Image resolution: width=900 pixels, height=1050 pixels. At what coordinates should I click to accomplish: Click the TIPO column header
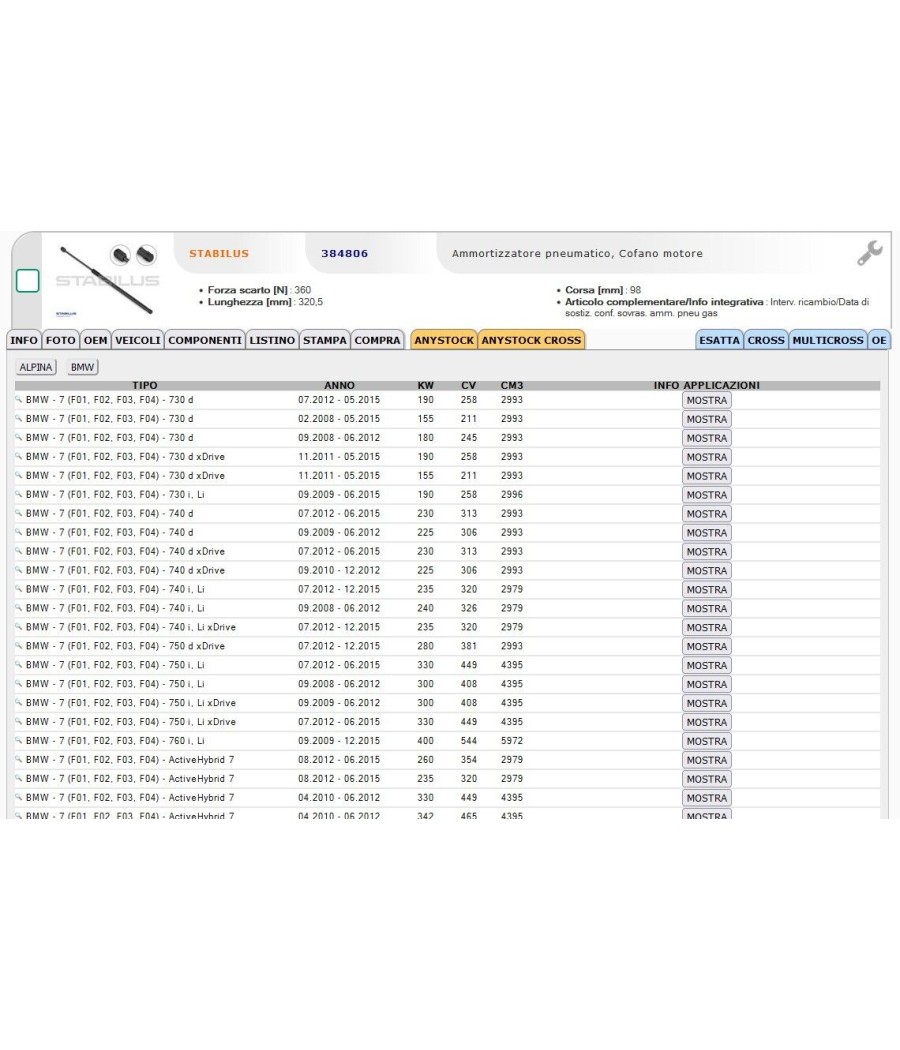[x=145, y=386]
